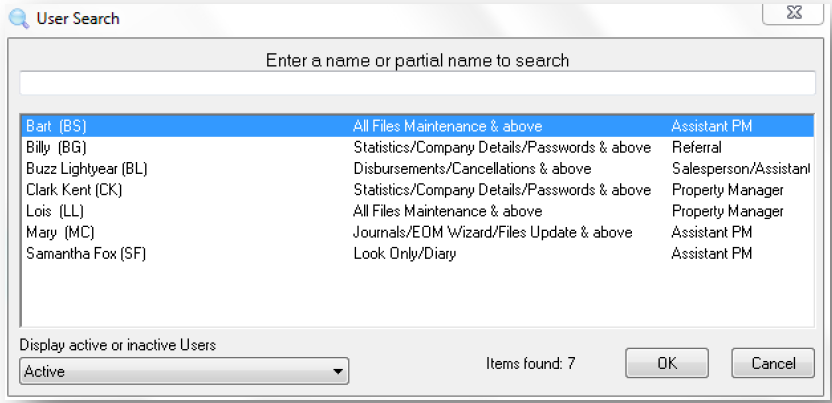Click Billy's Referral role cell
The width and height of the screenshot is (832, 403).
pos(696,147)
